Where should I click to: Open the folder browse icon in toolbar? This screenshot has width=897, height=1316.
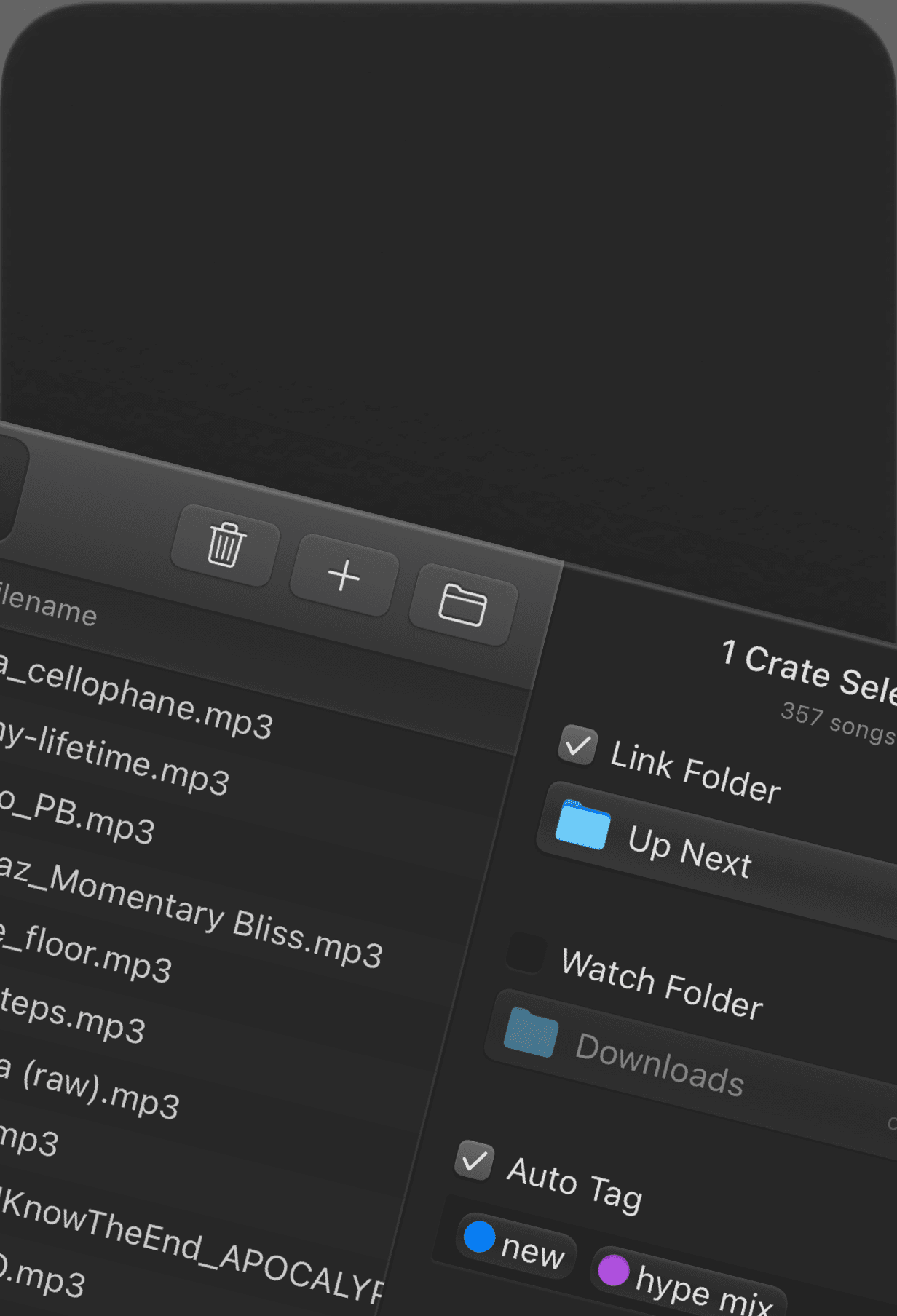(x=463, y=605)
